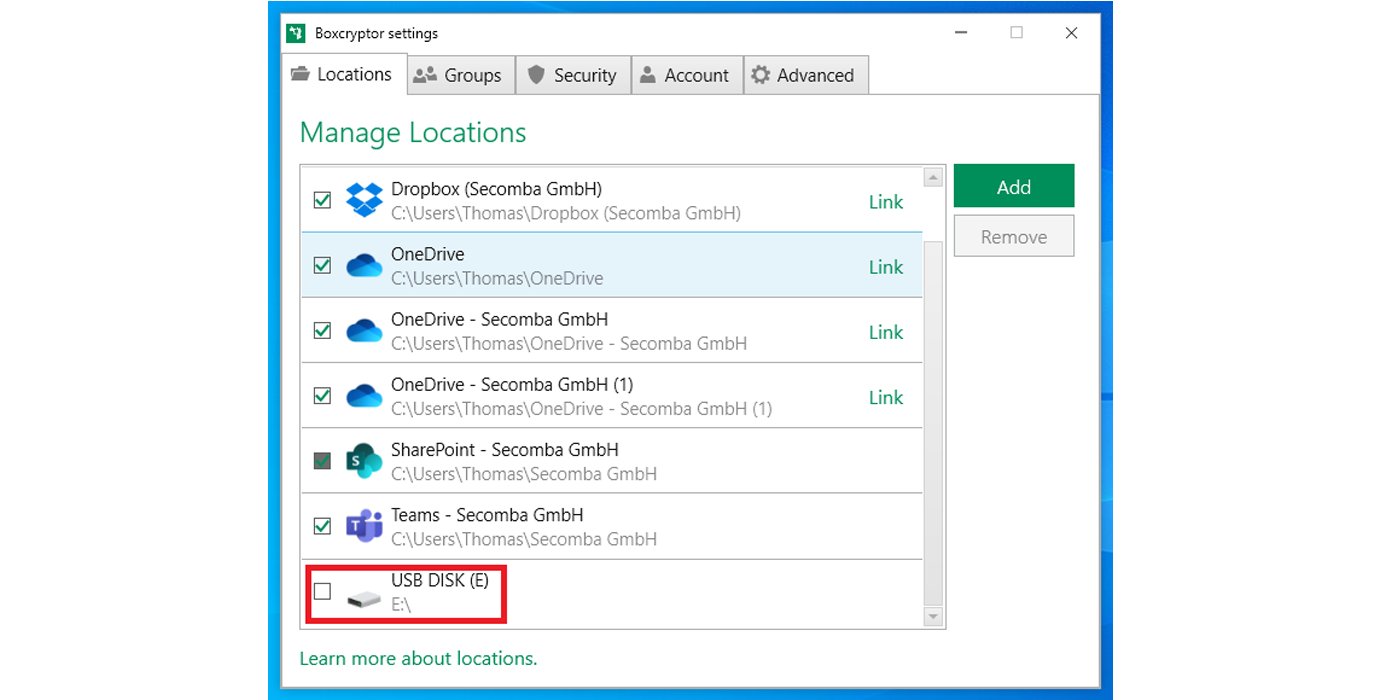1400x700 pixels.
Task: Enable the USB DISK (E) checkbox
Action: coord(322,591)
